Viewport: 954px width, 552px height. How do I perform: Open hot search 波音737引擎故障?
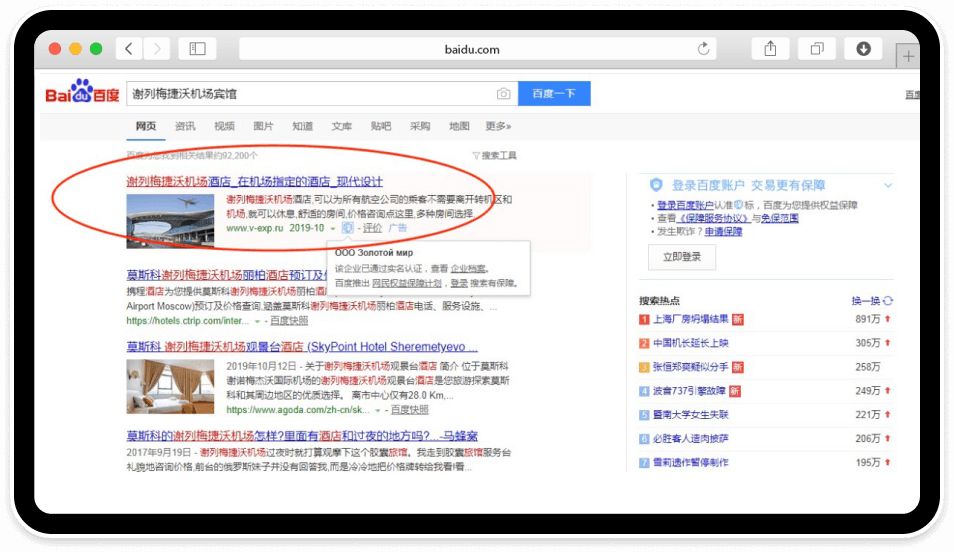tap(689, 391)
